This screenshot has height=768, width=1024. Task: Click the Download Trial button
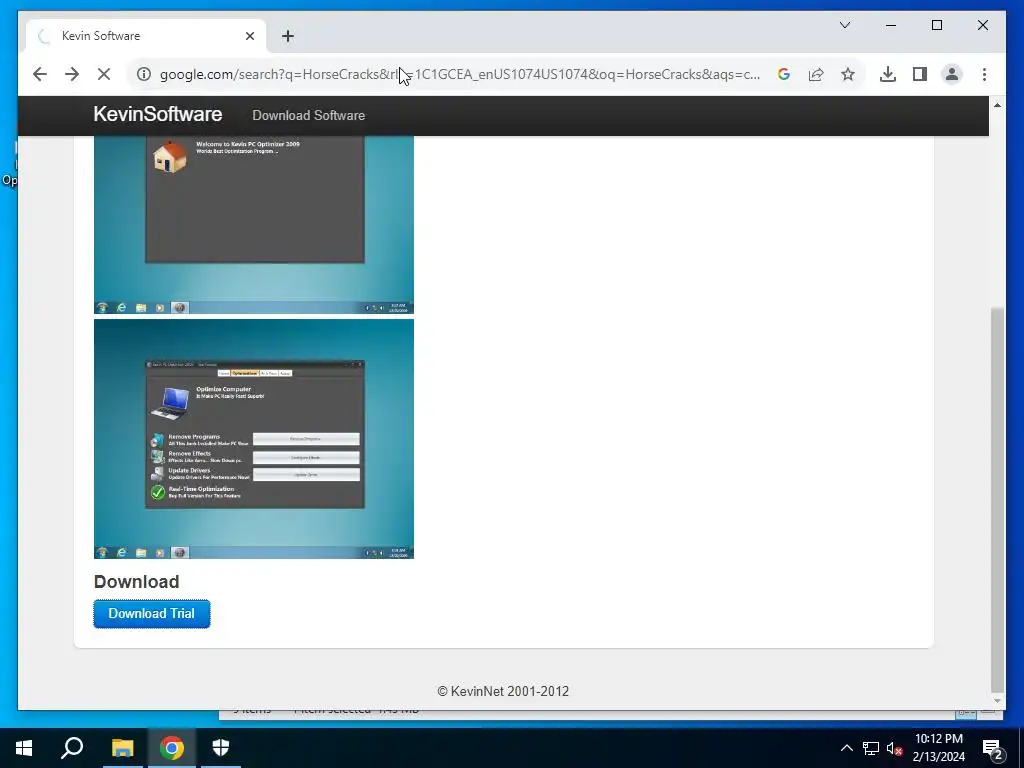tap(152, 614)
